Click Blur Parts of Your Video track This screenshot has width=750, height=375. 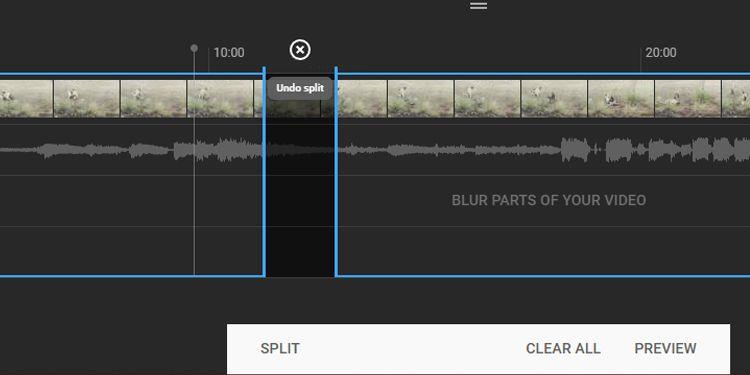click(x=549, y=200)
